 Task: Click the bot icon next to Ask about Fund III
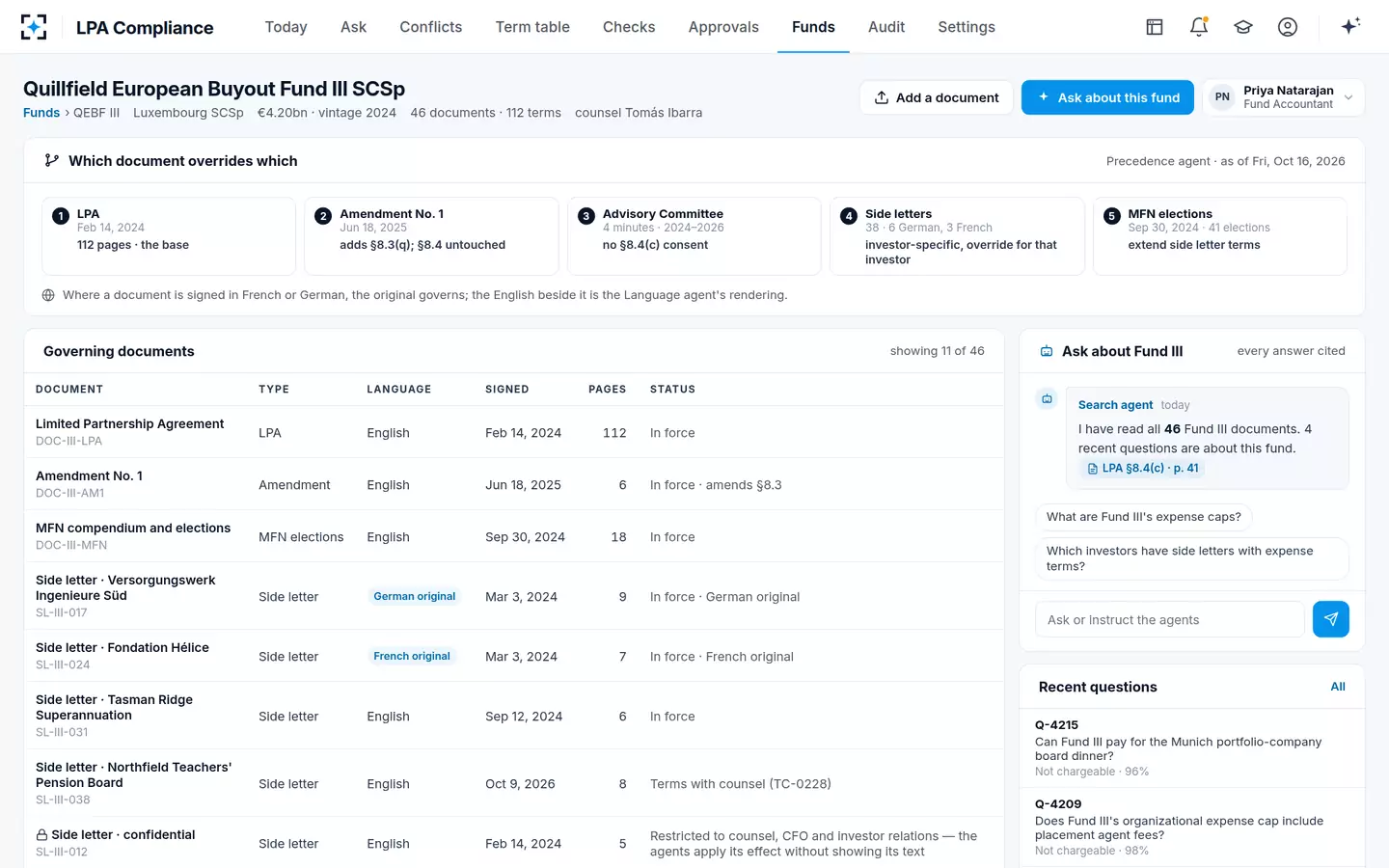[1047, 351]
